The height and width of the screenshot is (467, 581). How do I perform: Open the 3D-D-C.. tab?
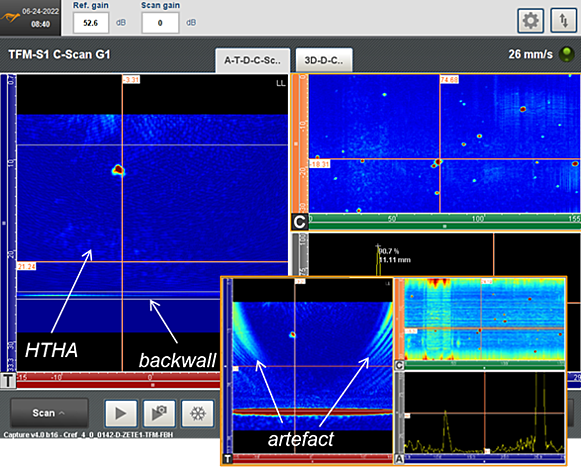click(x=324, y=60)
